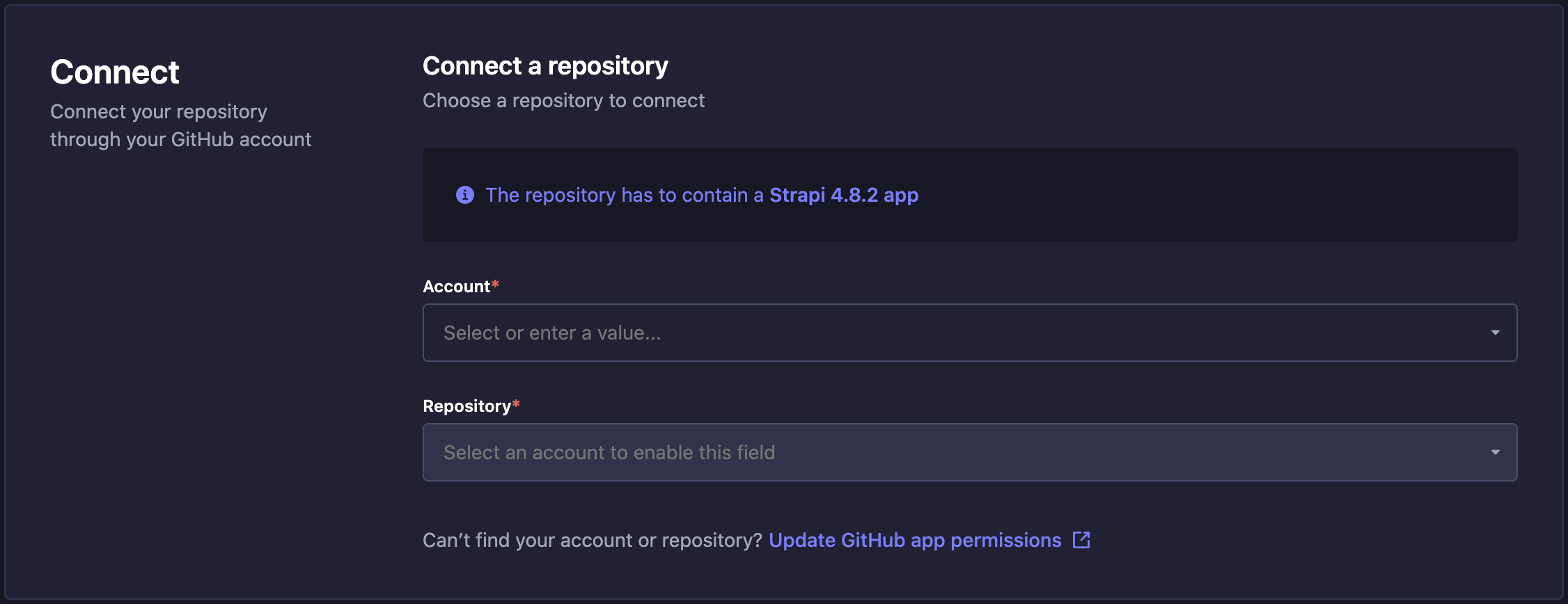This screenshot has height=604, width=1568.
Task: Click the Repository dropdown chevron arrow
Action: 1496,452
